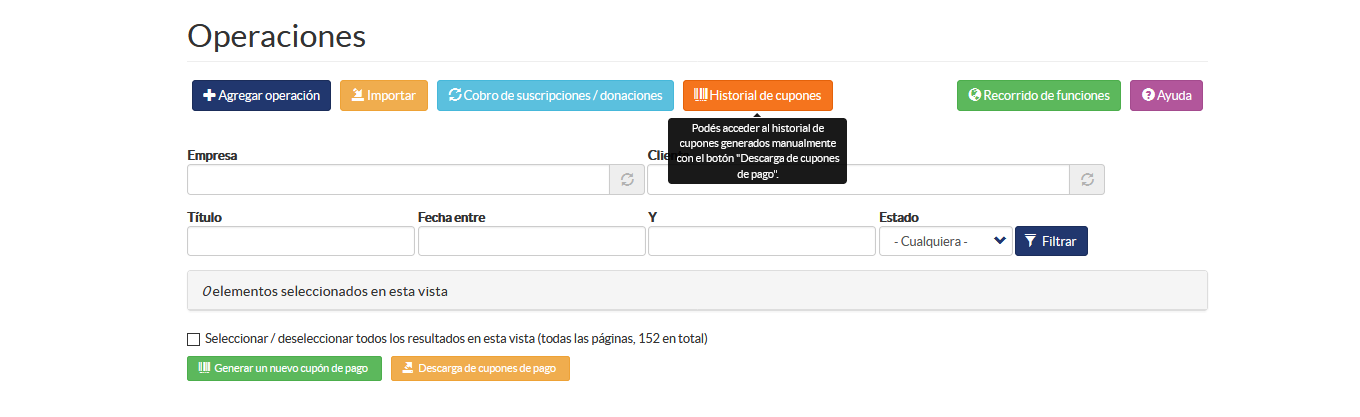This screenshot has width=1360, height=417.
Task: Click the refresh icon beside Empresa field
Action: [627, 180]
